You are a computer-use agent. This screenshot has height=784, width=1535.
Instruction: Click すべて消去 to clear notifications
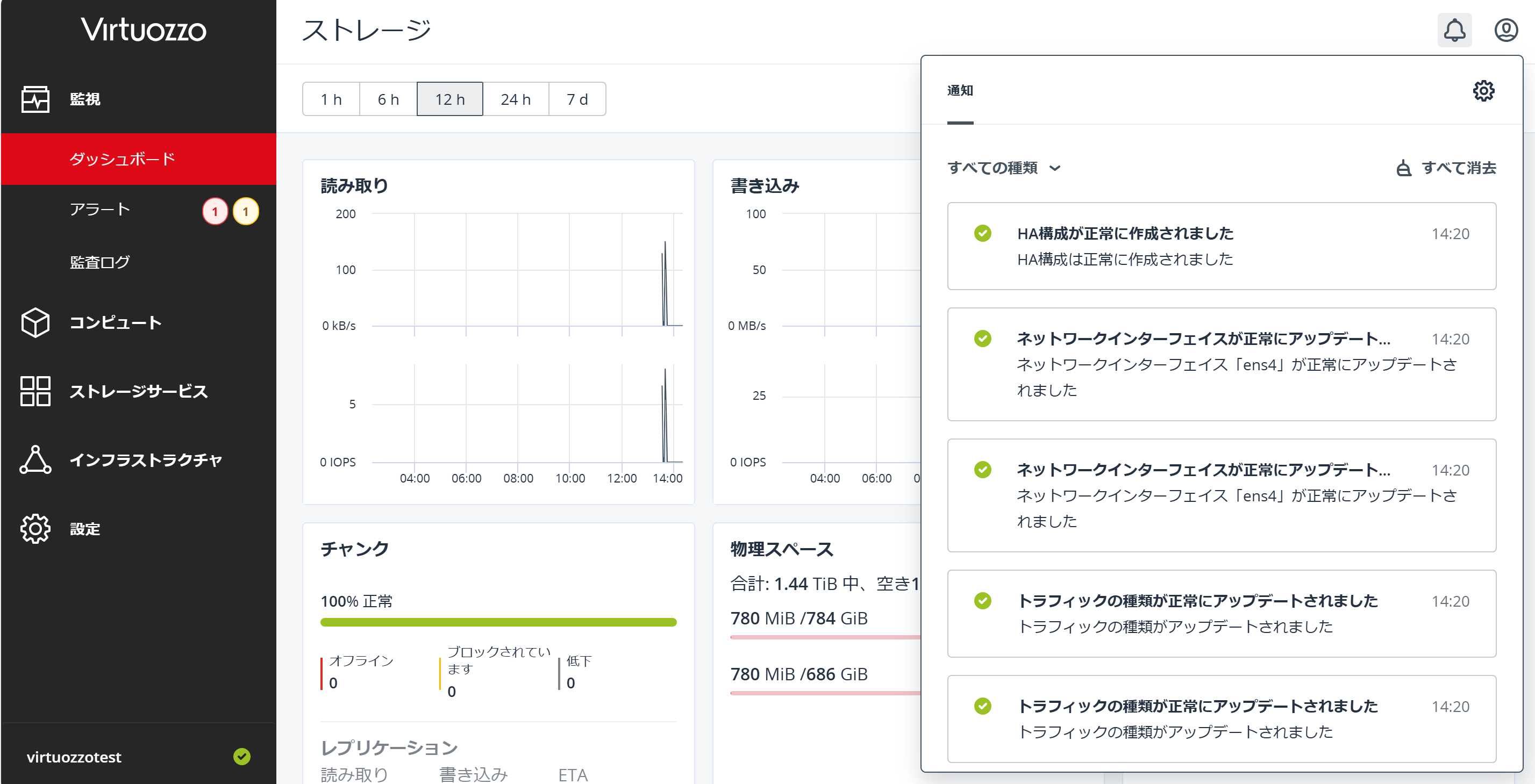pos(1446,168)
